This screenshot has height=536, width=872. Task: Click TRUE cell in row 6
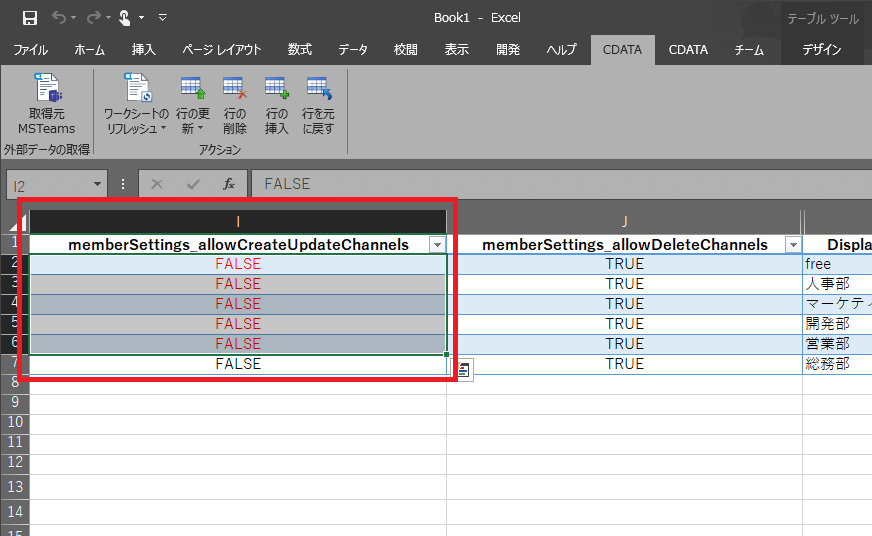[625, 344]
